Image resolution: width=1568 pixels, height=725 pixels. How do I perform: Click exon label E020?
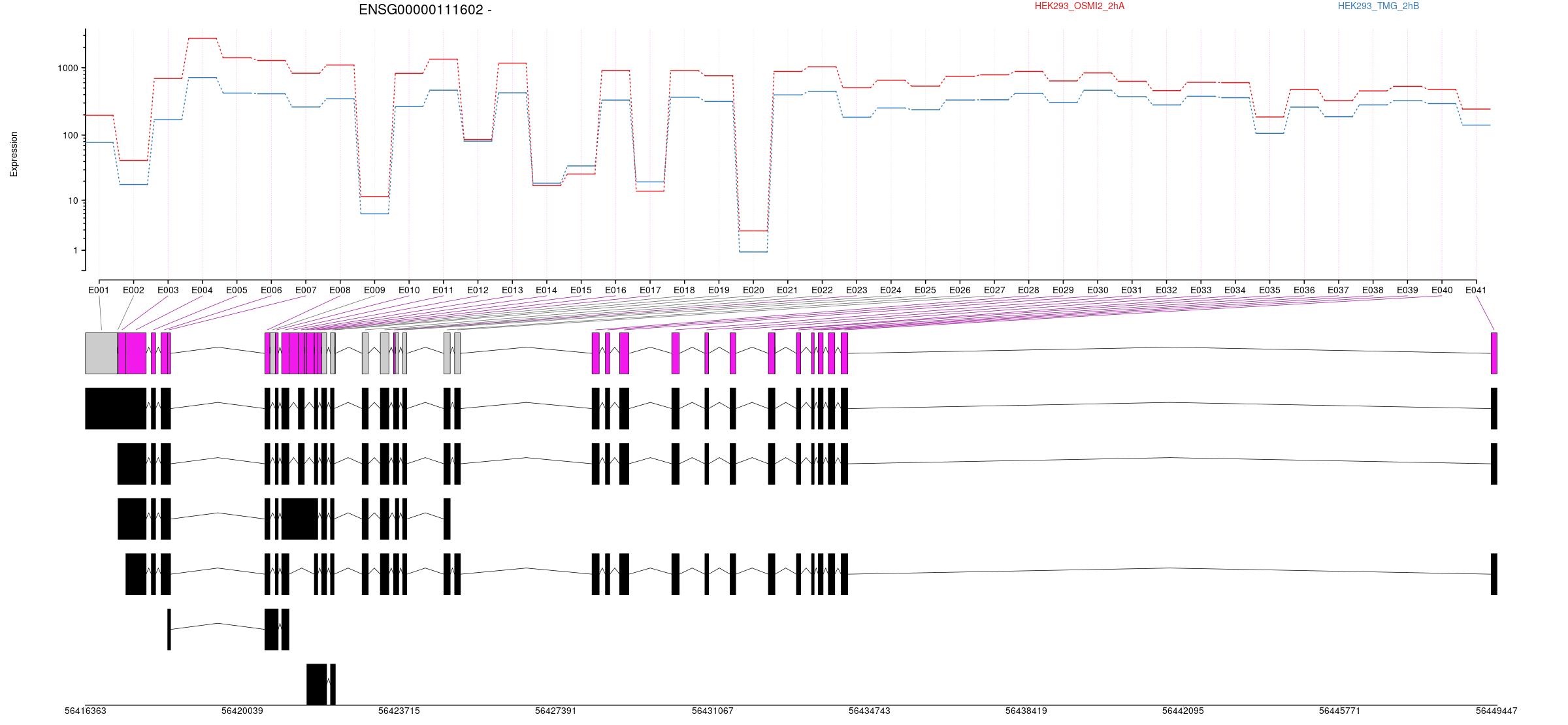[753, 290]
